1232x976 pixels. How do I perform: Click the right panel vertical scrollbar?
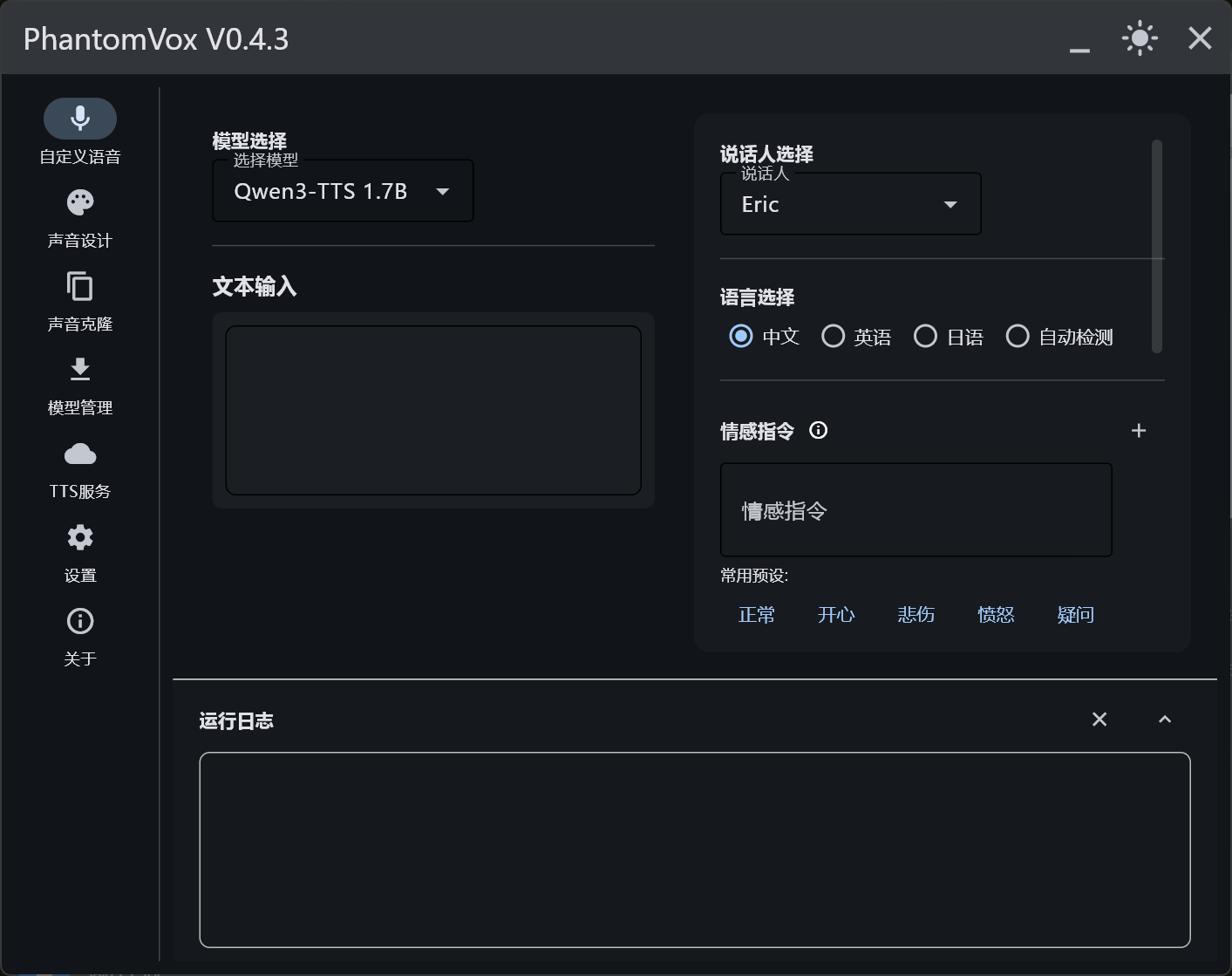coord(1157,246)
